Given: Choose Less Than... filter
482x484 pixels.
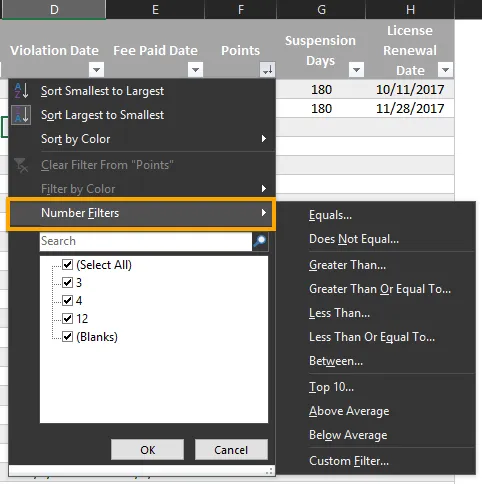Looking at the screenshot, I should click(x=376, y=313).
